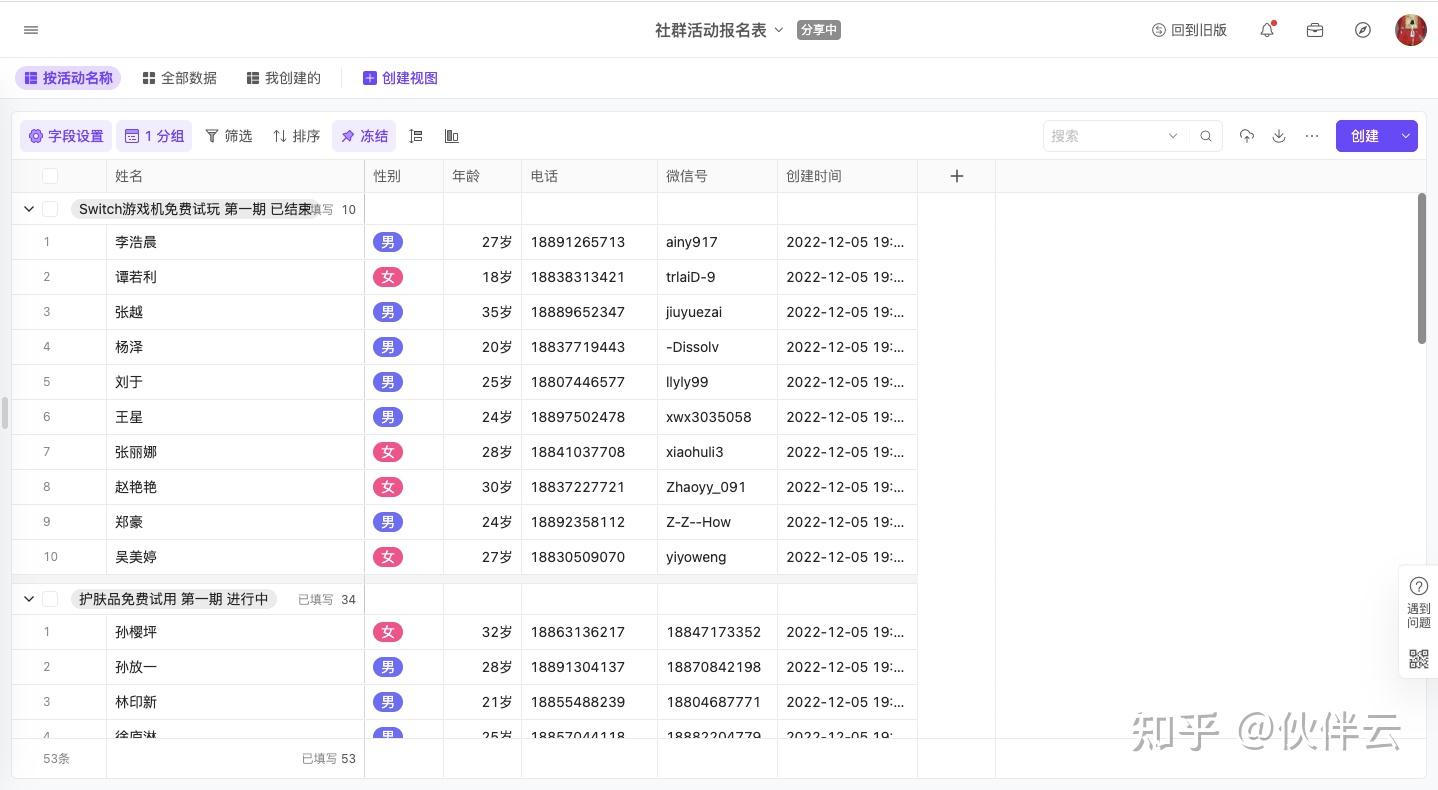This screenshot has width=1438, height=790.
Task: Collapse the Switch游戏机免费试玩 group
Action: click(x=28, y=209)
